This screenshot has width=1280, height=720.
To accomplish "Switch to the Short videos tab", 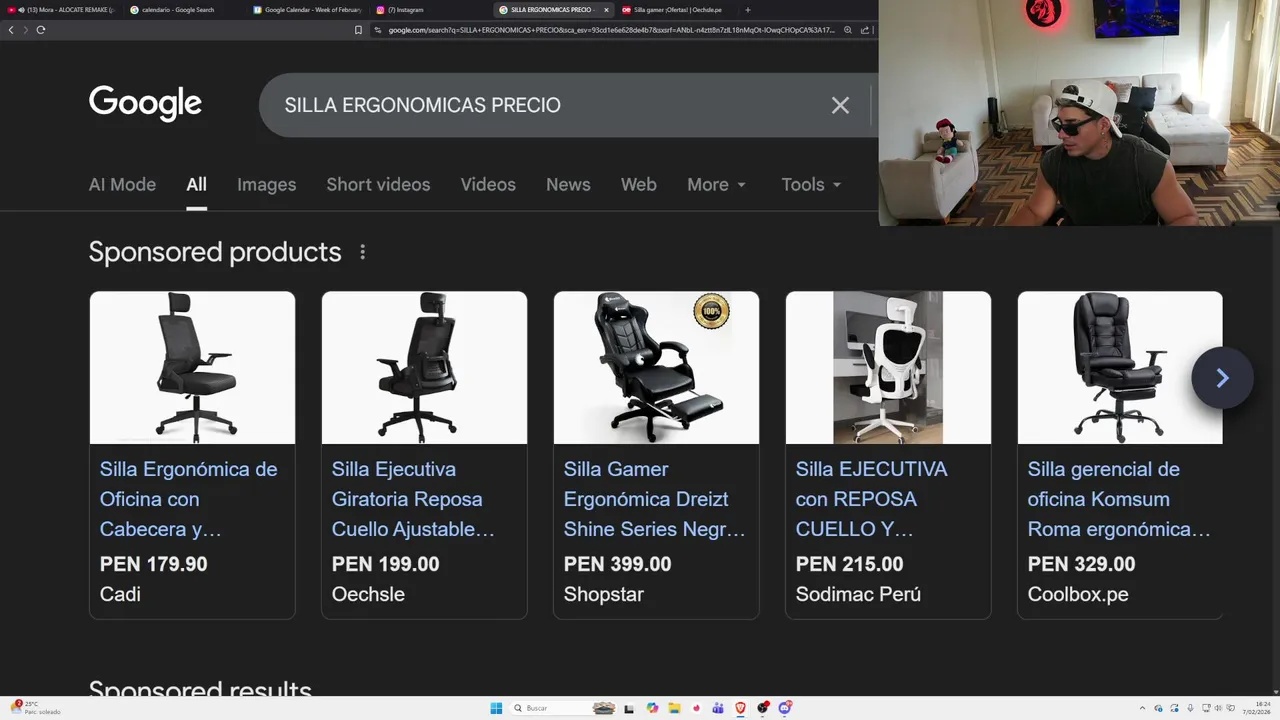I will pyautogui.click(x=378, y=184).
